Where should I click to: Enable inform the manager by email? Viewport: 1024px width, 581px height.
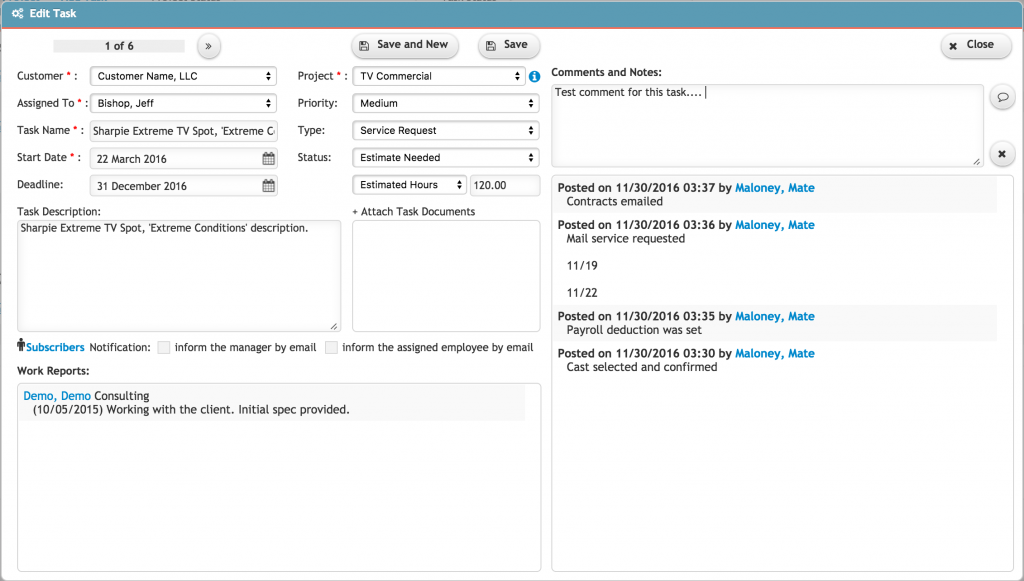click(x=163, y=348)
